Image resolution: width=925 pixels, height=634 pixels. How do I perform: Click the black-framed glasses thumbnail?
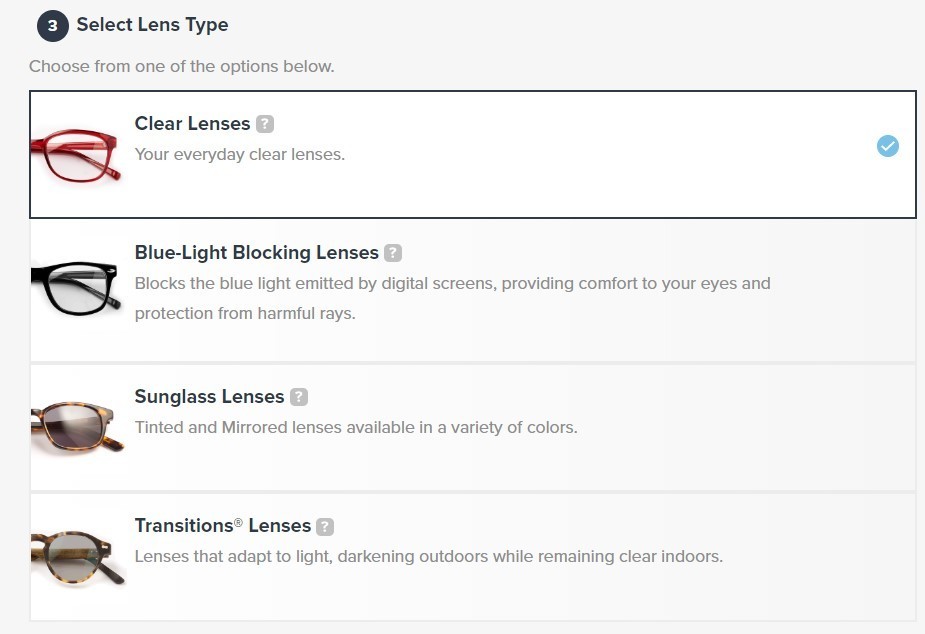tap(76, 287)
